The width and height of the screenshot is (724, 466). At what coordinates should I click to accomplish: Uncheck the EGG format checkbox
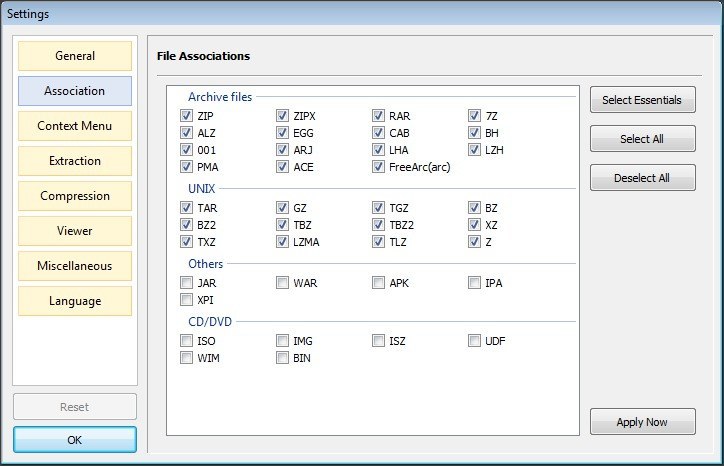[282, 133]
